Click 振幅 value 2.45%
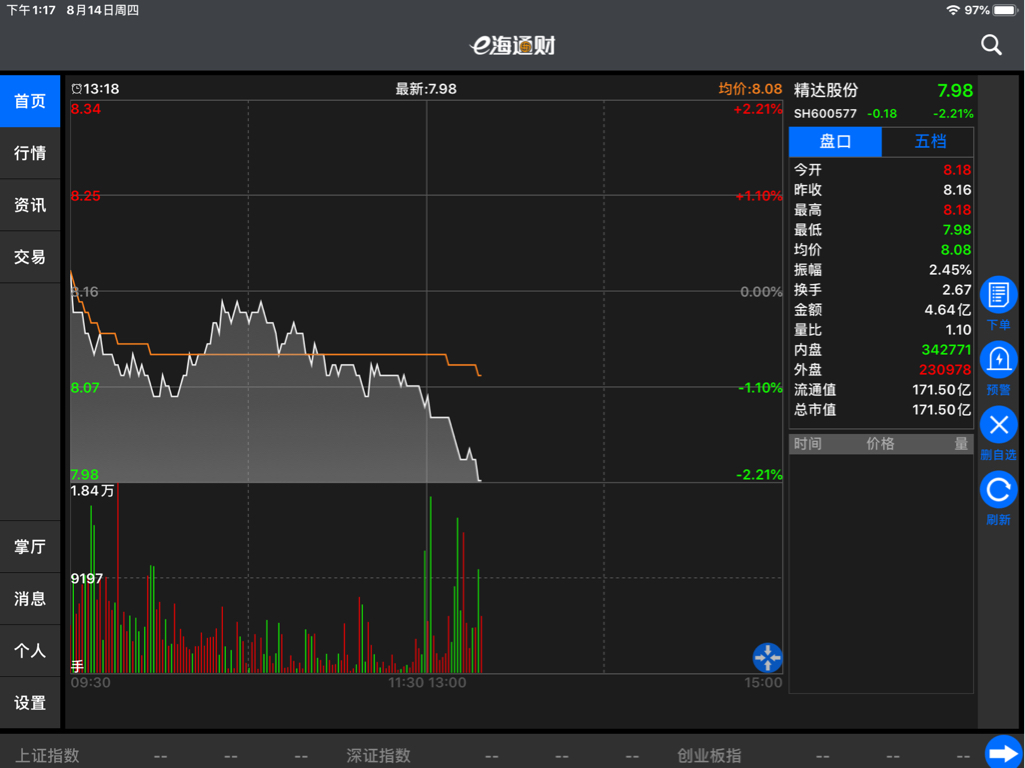This screenshot has width=1025, height=768. tap(950, 270)
